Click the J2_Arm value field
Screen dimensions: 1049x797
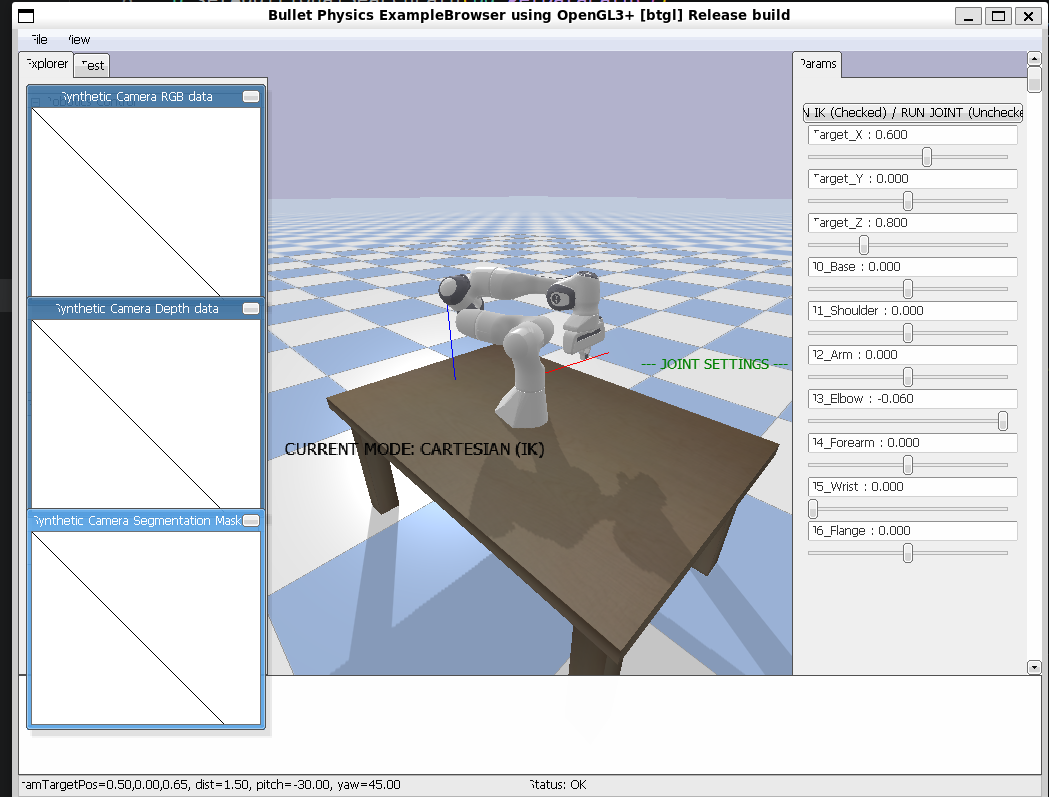pos(913,355)
